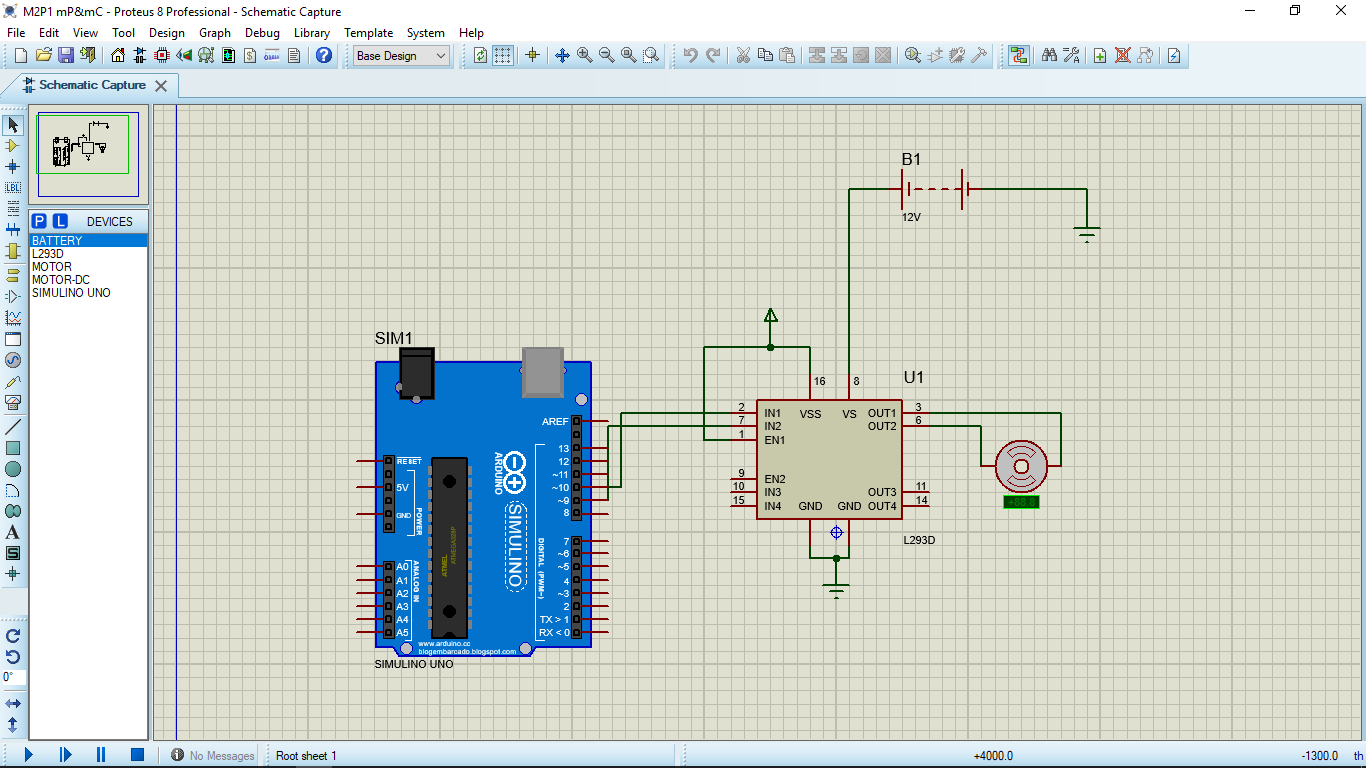Select the Selection Mode arrow tool

pyautogui.click(x=13, y=125)
